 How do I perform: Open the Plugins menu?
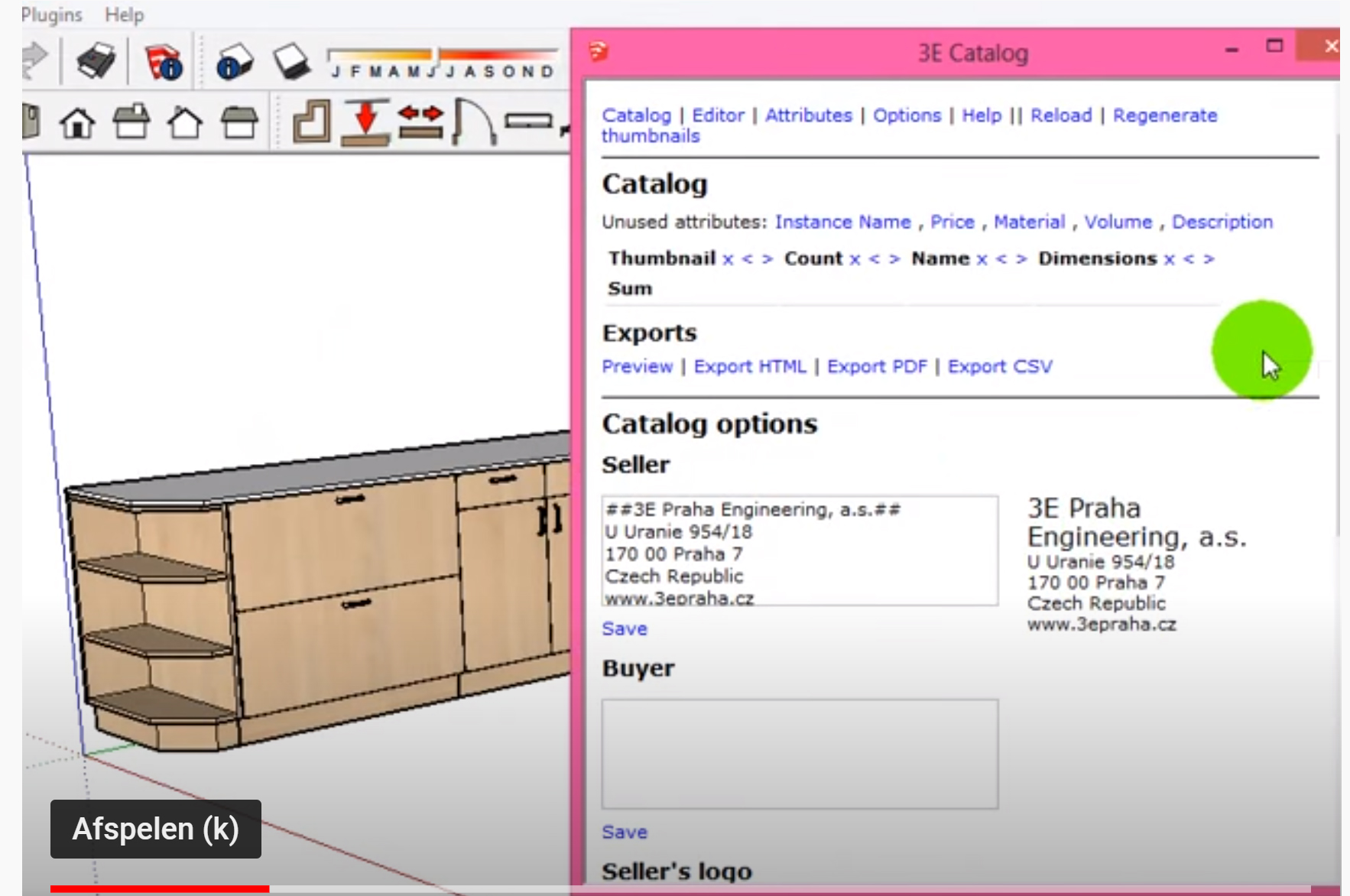(x=50, y=15)
